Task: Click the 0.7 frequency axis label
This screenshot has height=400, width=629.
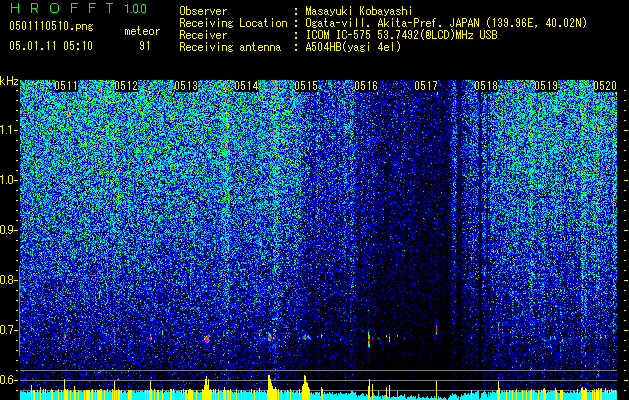Action: click(x=8, y=330)
